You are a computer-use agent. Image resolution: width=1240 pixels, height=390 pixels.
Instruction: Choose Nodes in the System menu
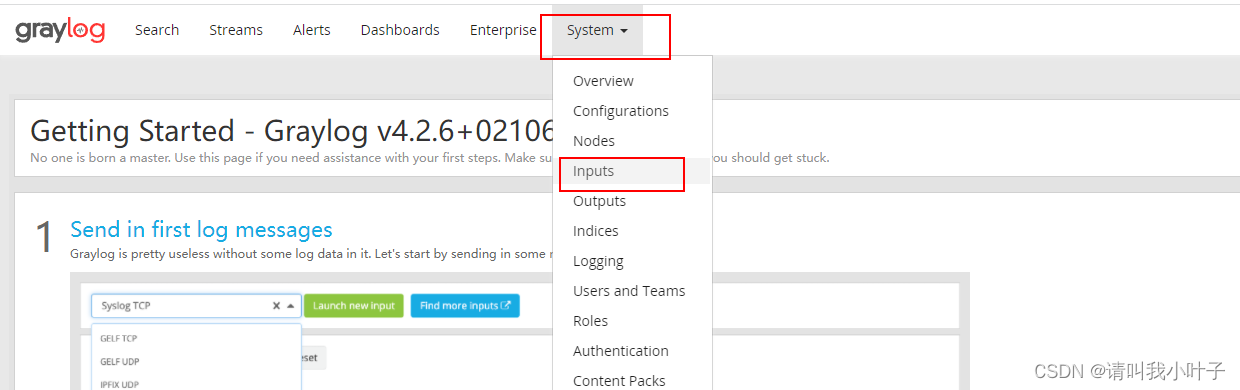point(594,141)
